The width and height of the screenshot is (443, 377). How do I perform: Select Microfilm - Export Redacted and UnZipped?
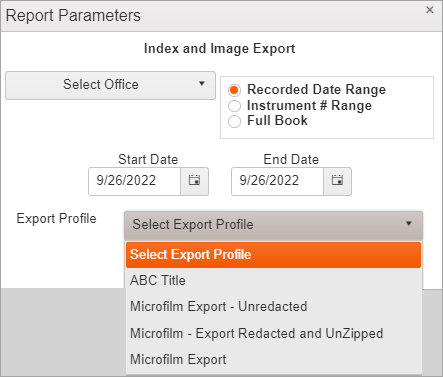click(273, 333)
